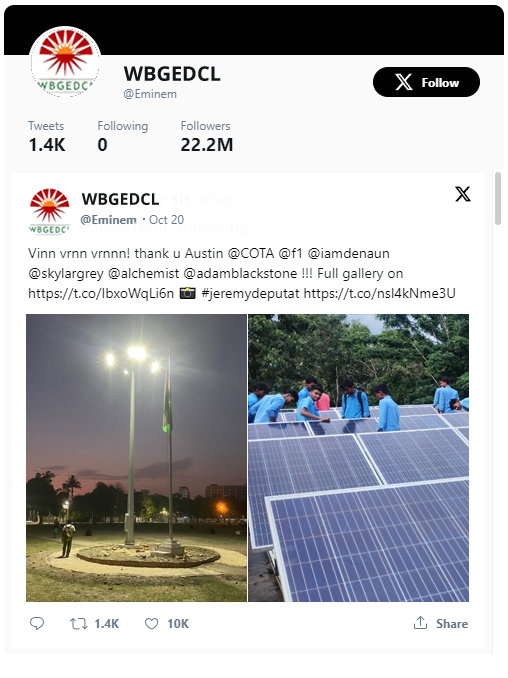Open the Followers 22.2M count

coord(207,137)
